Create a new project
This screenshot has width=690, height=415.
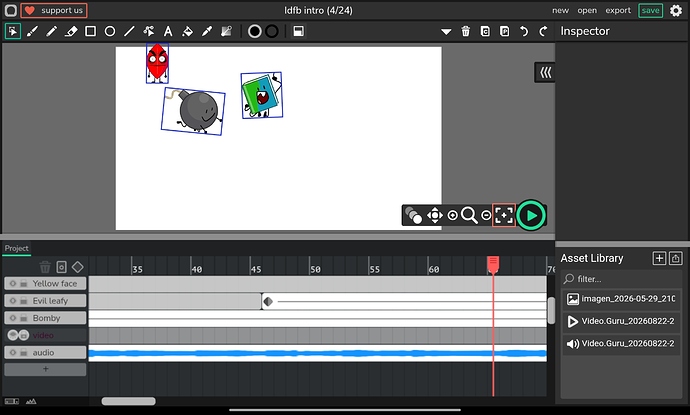click(x=560, y=10)
